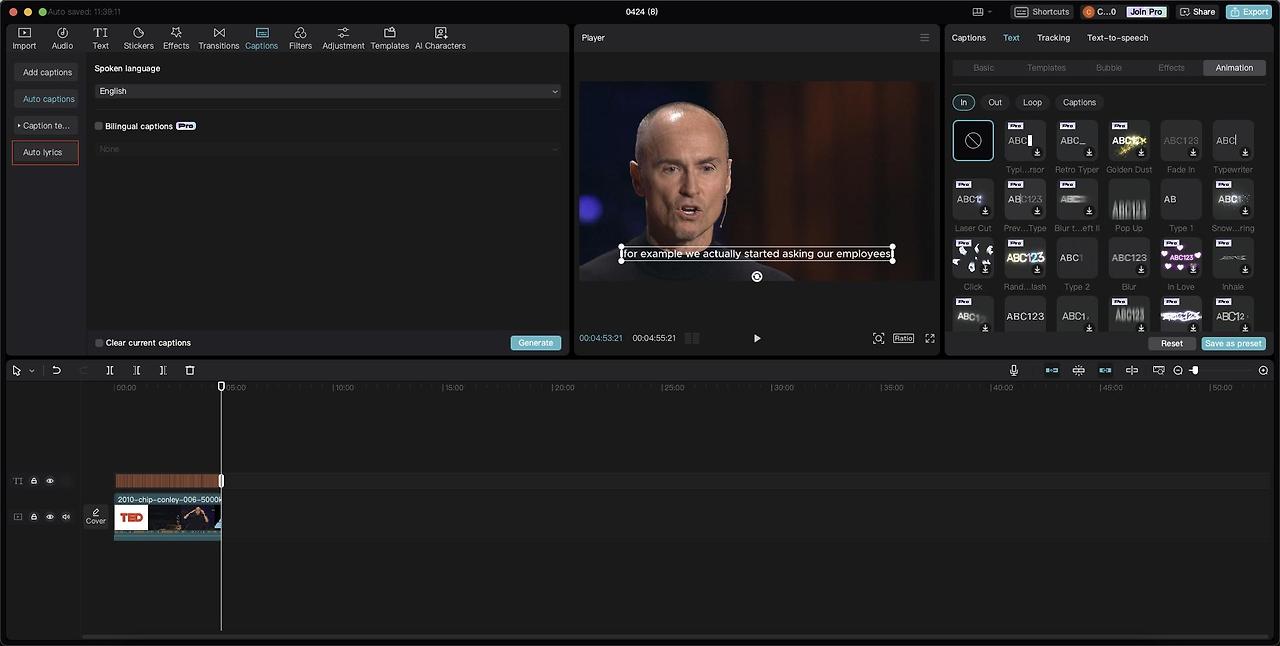The image size is (1280, 646).
Task: Open the Spoken language English dropdown
Action: tap(327, 91)
